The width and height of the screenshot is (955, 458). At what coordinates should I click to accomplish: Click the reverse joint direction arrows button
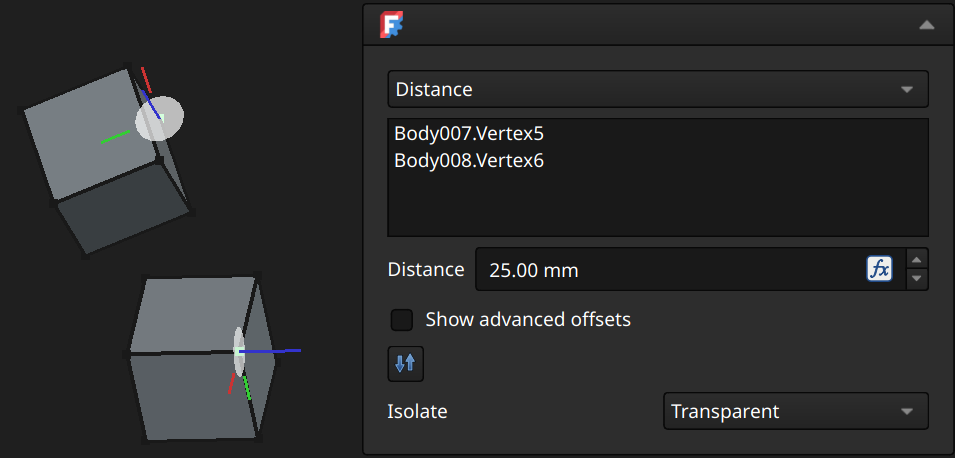coord(406,364)
